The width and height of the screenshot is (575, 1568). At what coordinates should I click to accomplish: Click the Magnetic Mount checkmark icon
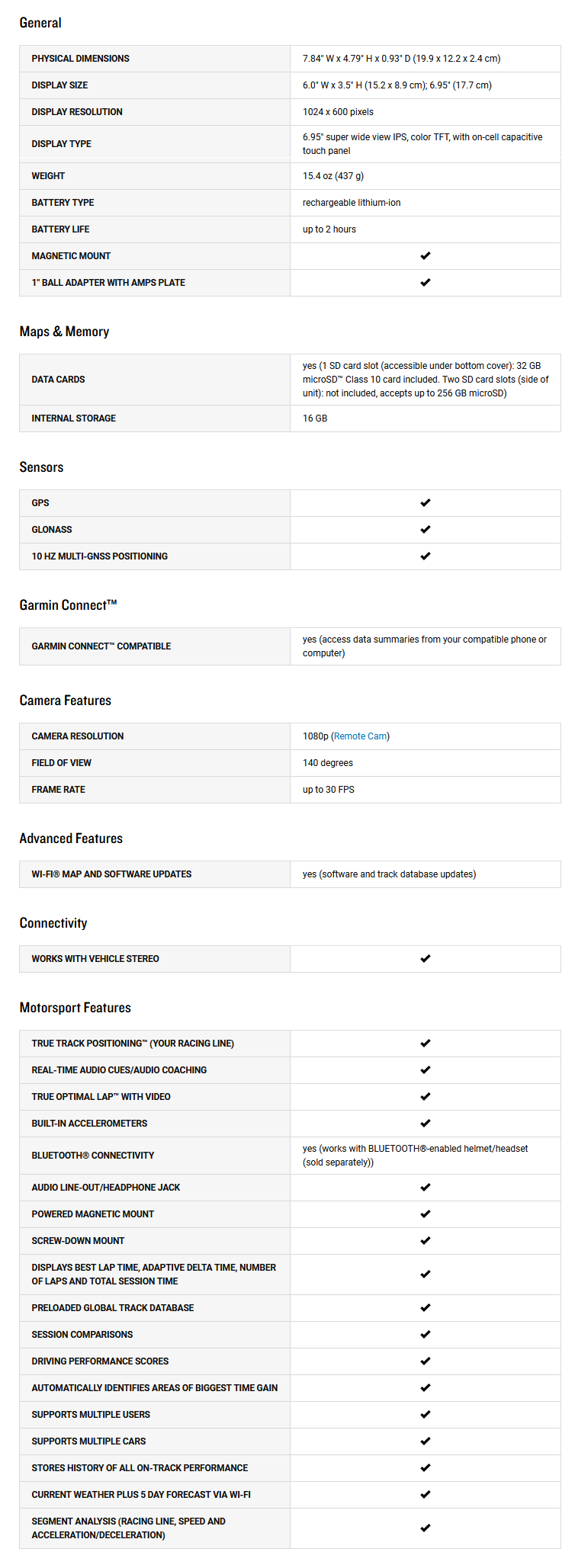pos(426,256)
